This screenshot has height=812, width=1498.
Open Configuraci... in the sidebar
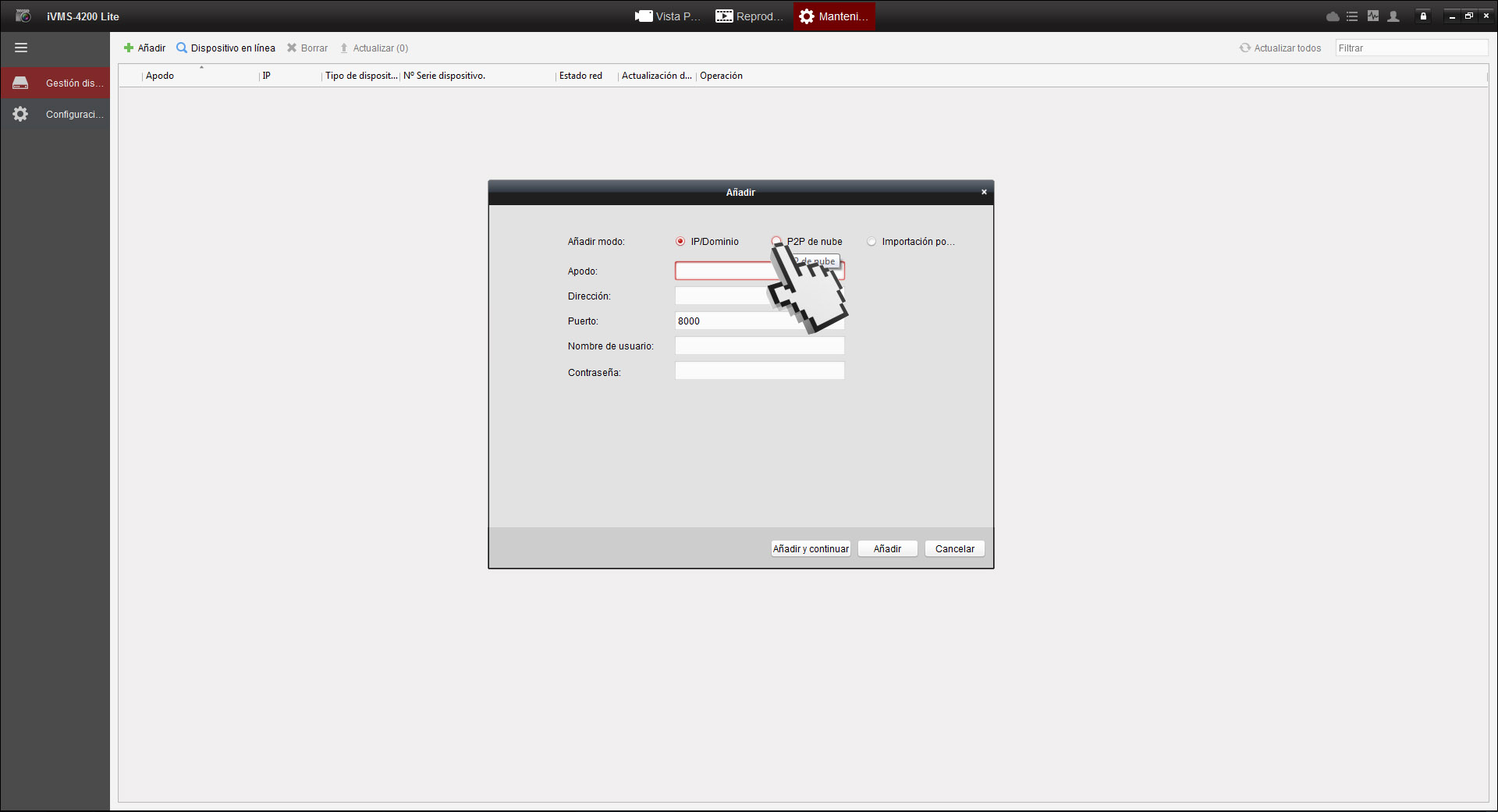55,114
